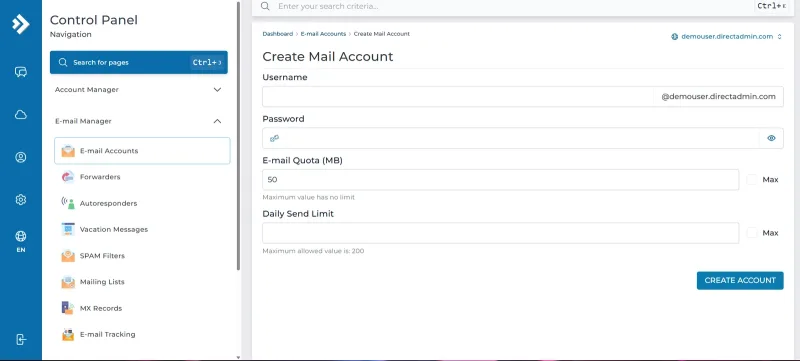Click the CREATE ACCOUNT button

(740, 280)
